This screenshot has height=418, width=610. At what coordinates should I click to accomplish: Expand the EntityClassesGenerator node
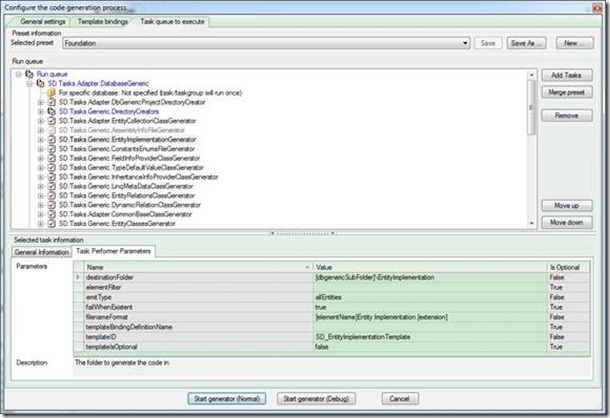click(x=40, y=223)
